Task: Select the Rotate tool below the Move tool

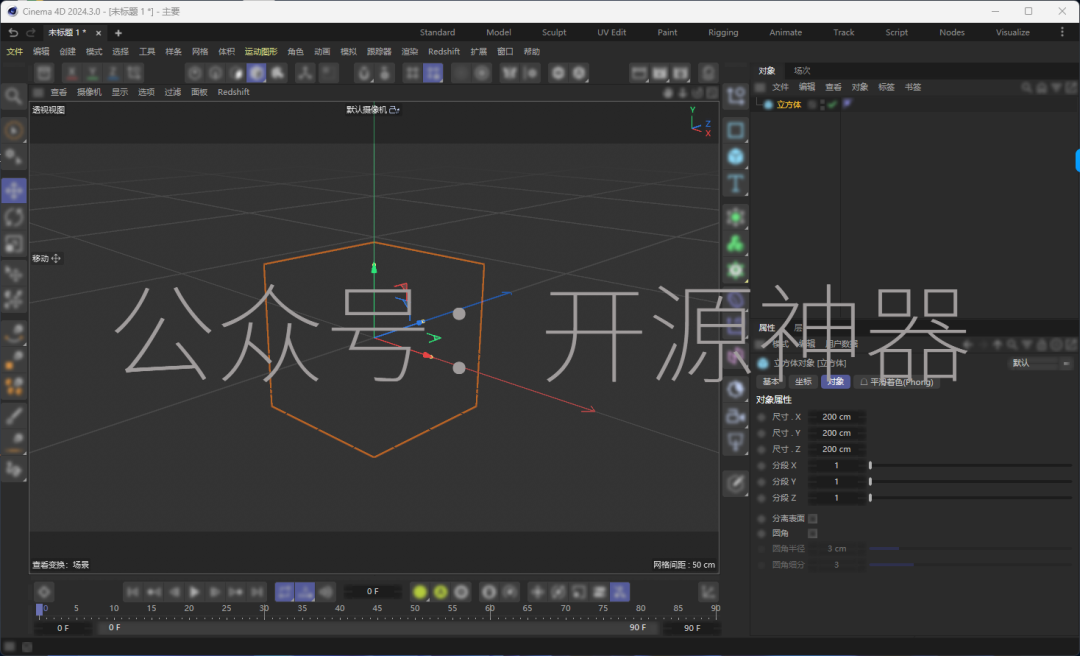Action: click(x=14, y=217)
